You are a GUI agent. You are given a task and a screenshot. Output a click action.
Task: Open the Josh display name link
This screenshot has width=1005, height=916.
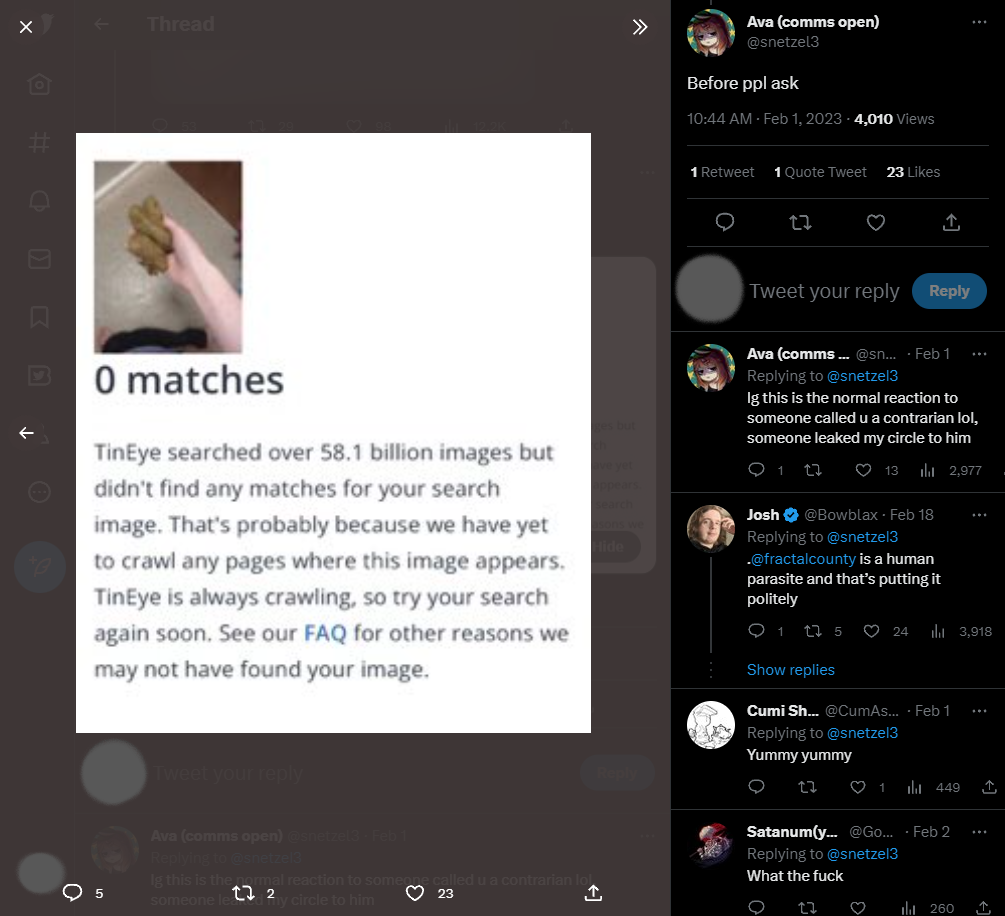(x=763, y=515)
